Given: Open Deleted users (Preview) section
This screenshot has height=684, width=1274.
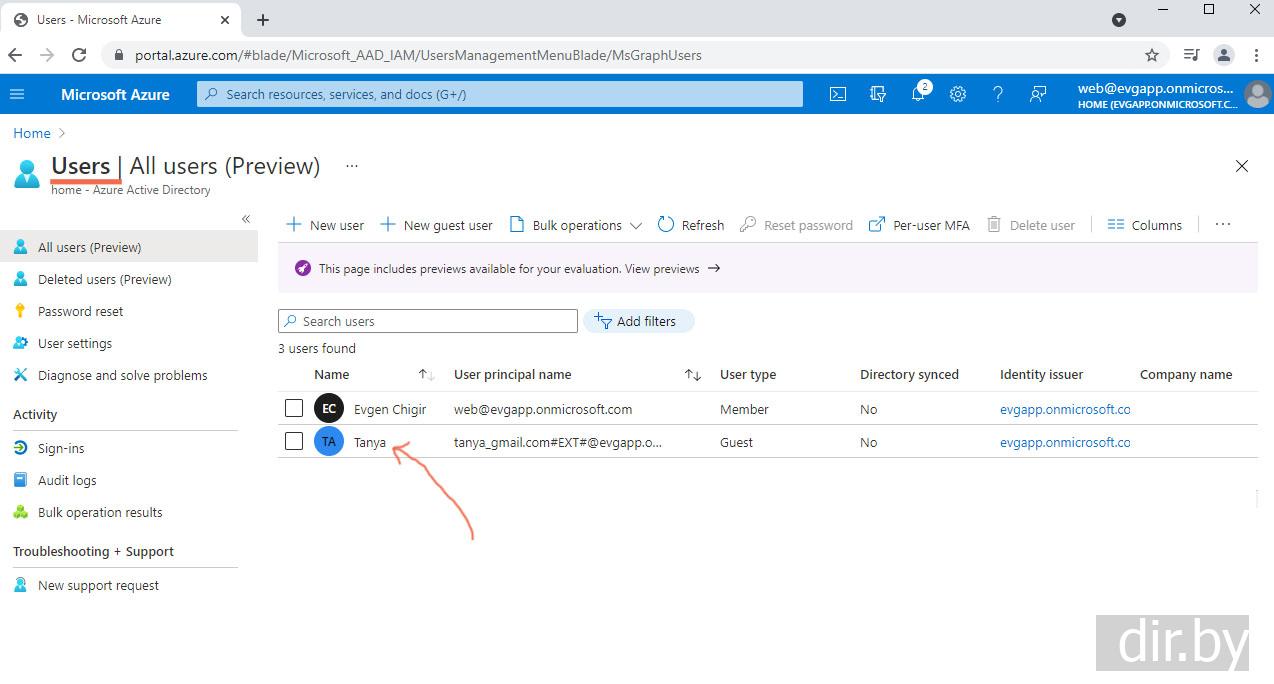Looking at the screenshot, I should 105,279.
